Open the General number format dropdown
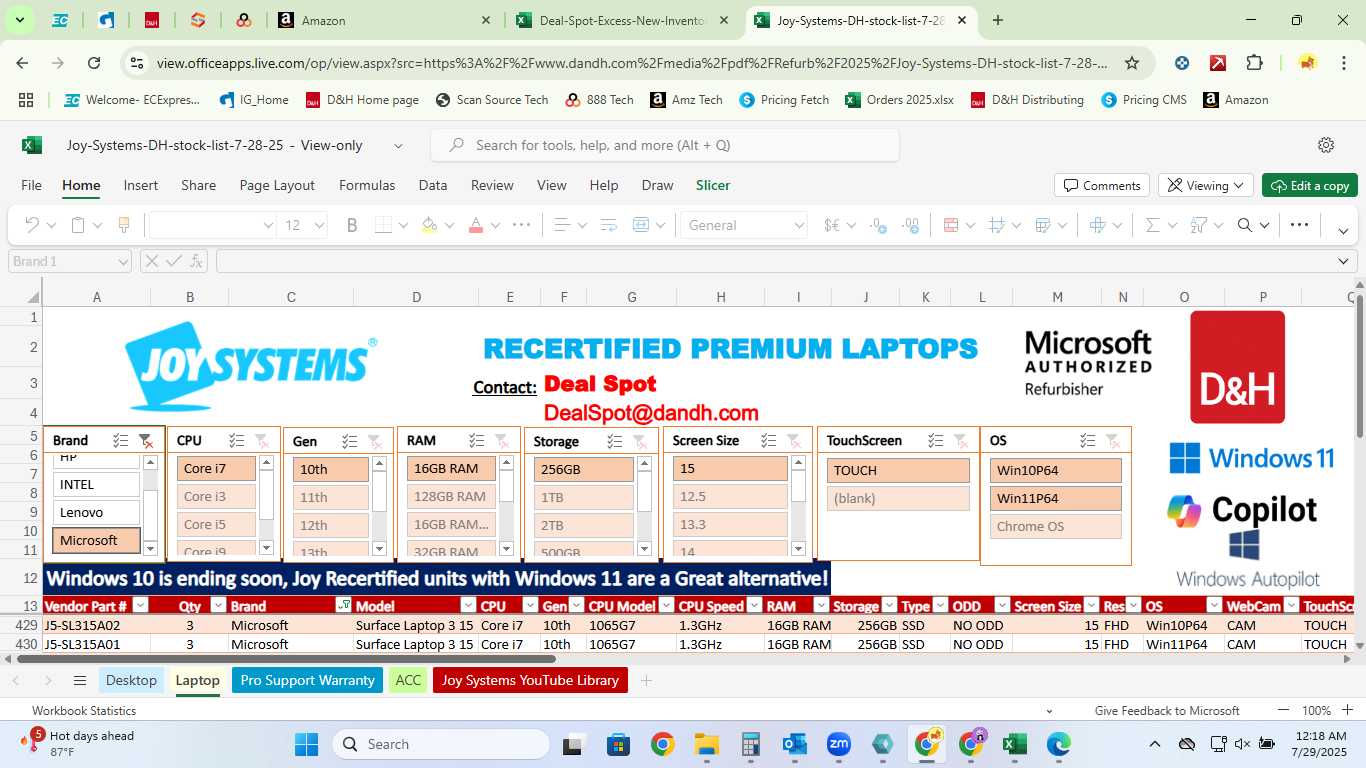Screen dimensions: 1366x768 798,226
